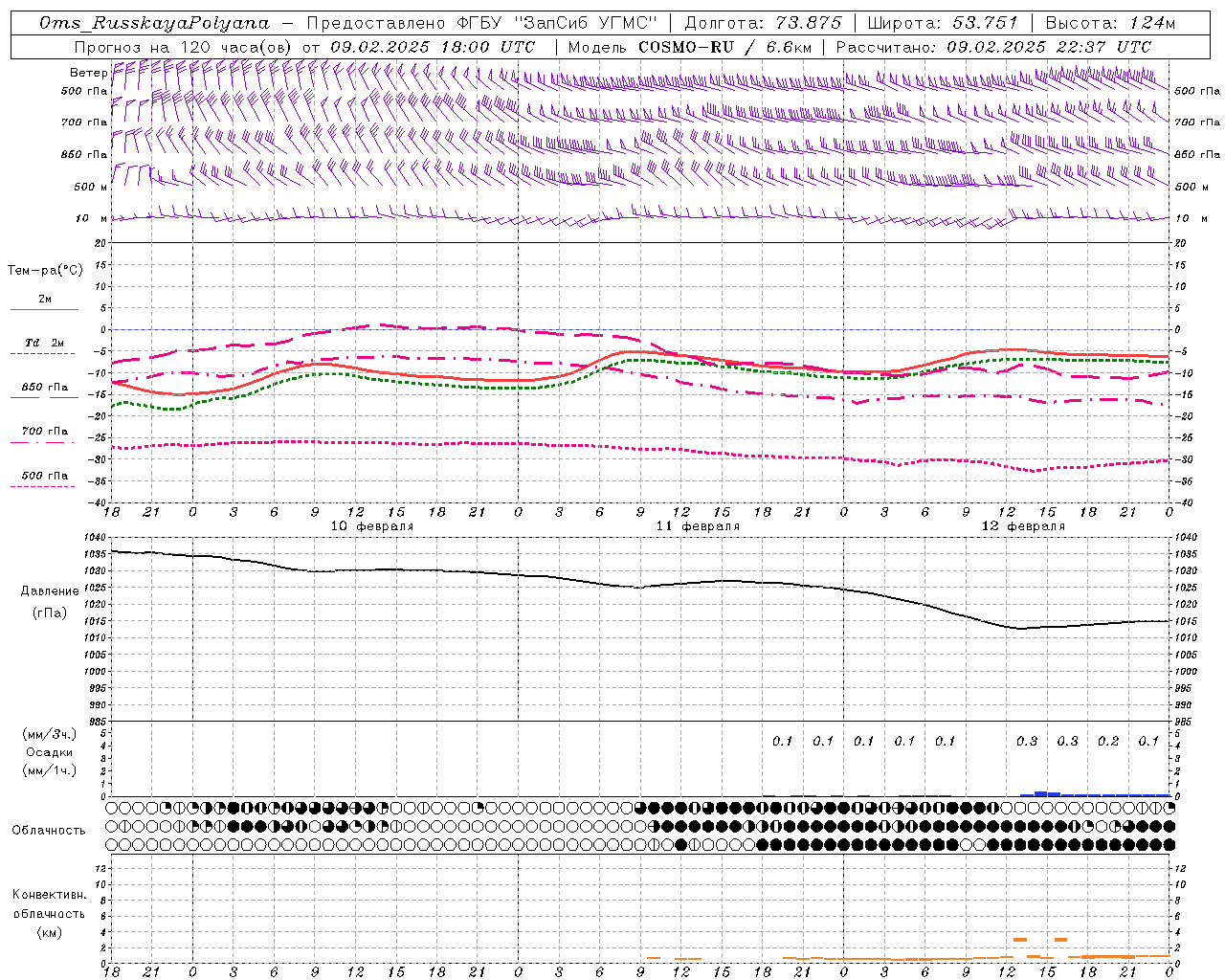Click the elevation text Высота: 124м

click(1110, 23)
